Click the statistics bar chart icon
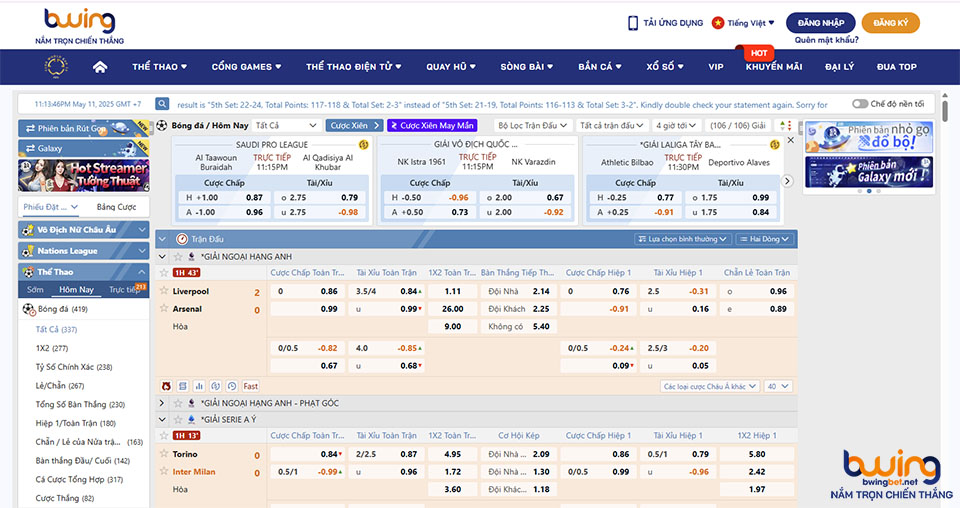Viewport: 960px width, 508px height. pos(199,386)
